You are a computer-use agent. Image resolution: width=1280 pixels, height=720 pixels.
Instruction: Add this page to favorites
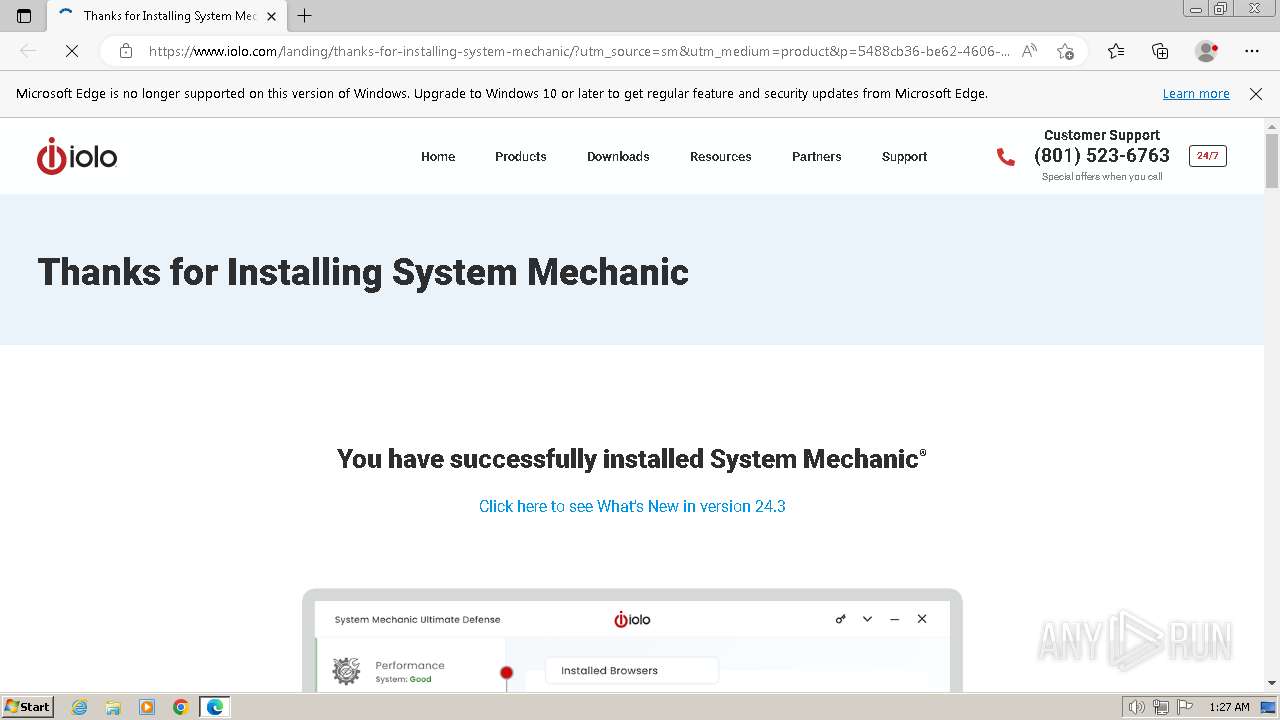pos(1065,51)
